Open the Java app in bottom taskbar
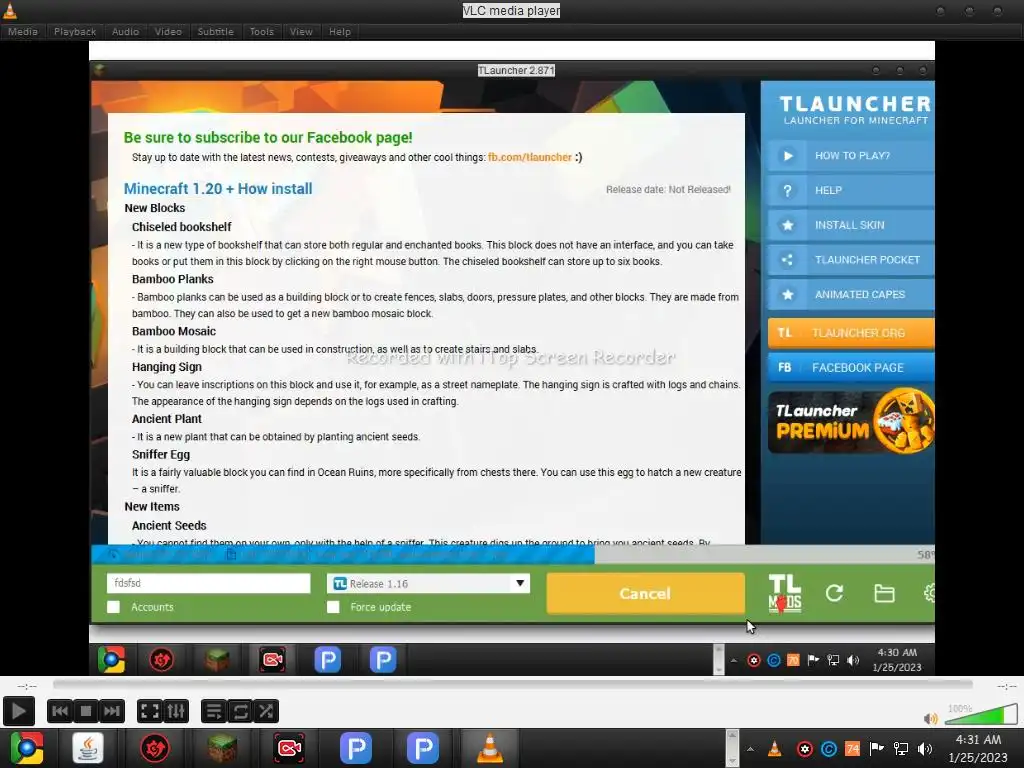 tap(88, 748)
